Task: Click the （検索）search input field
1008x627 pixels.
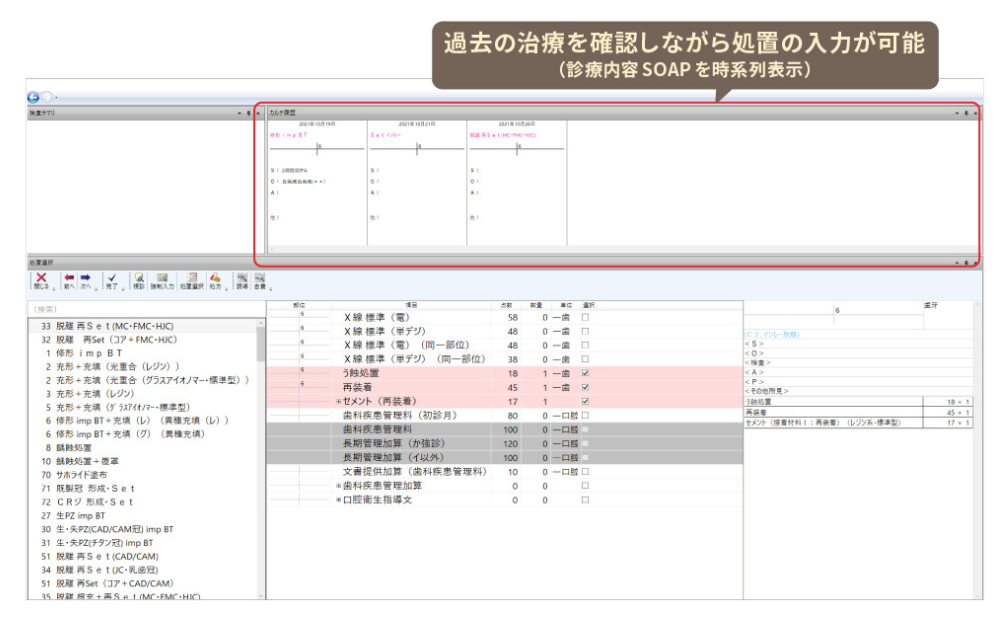Action: (x=140, y=309)
